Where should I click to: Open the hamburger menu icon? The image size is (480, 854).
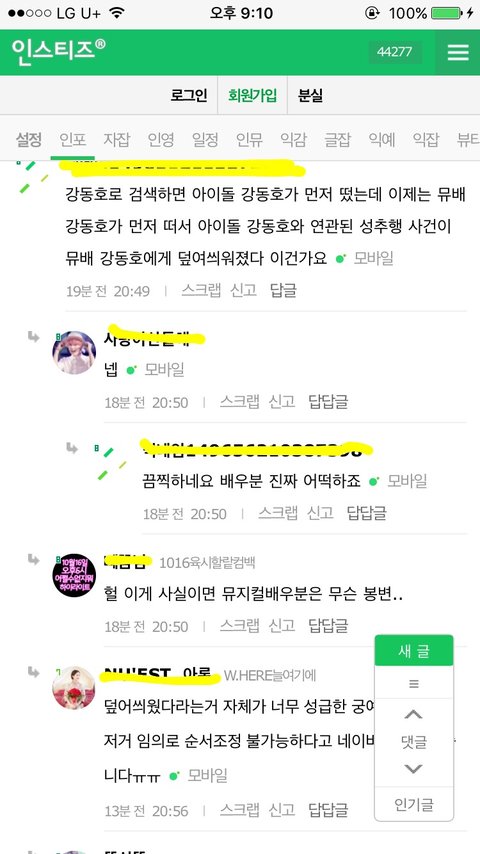pos(458,52)
